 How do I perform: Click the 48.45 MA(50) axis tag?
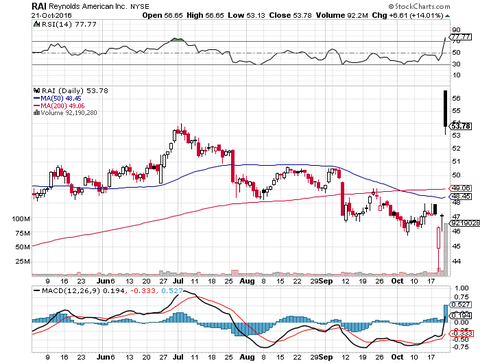point(461,196)
